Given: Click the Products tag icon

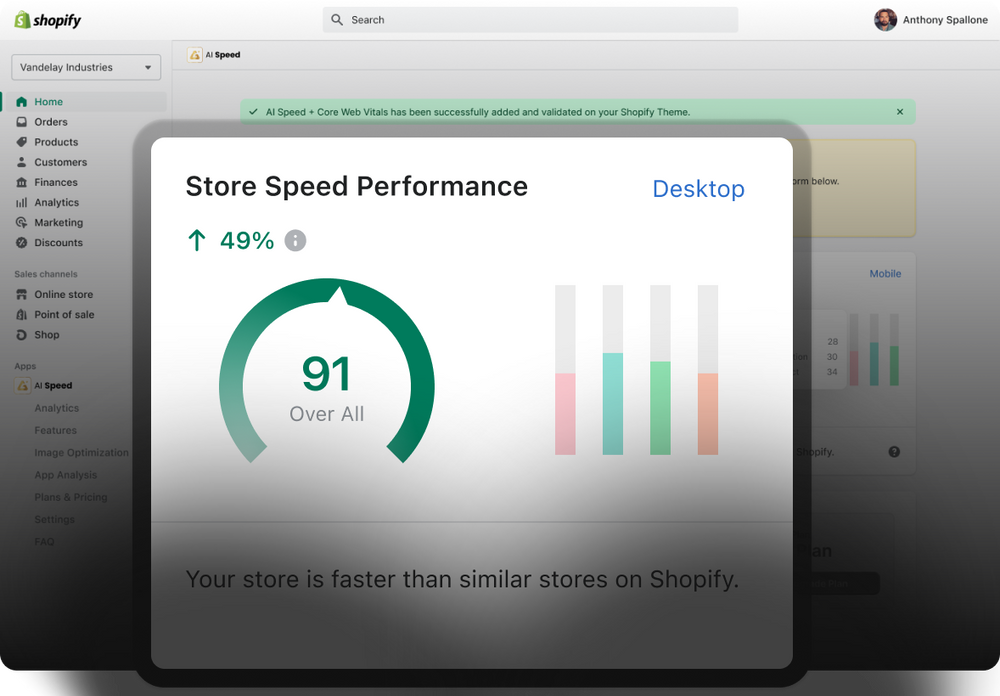Looking at the screenshot, I should [22, 142].
